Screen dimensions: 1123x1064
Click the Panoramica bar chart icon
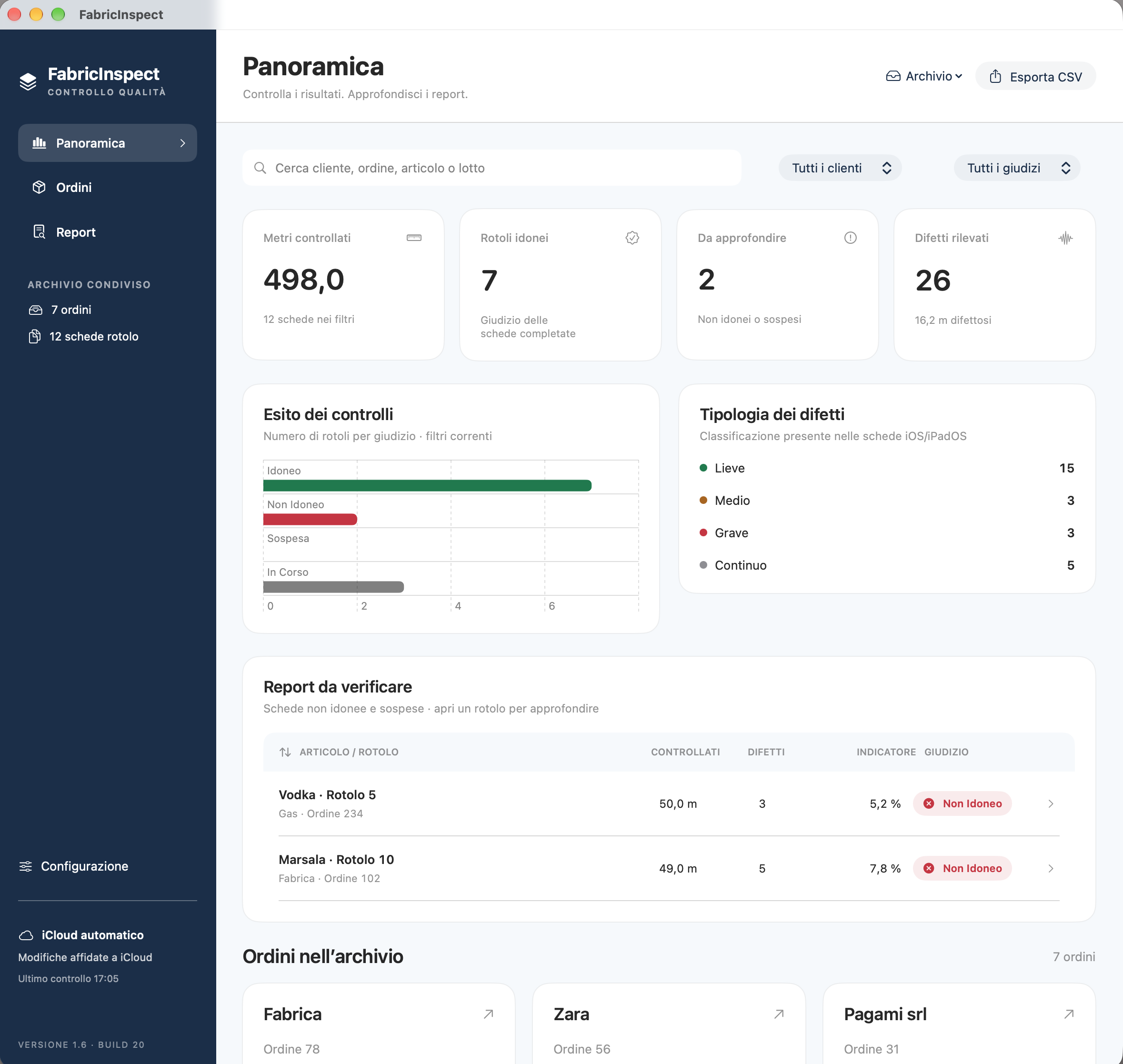(39, 143)
